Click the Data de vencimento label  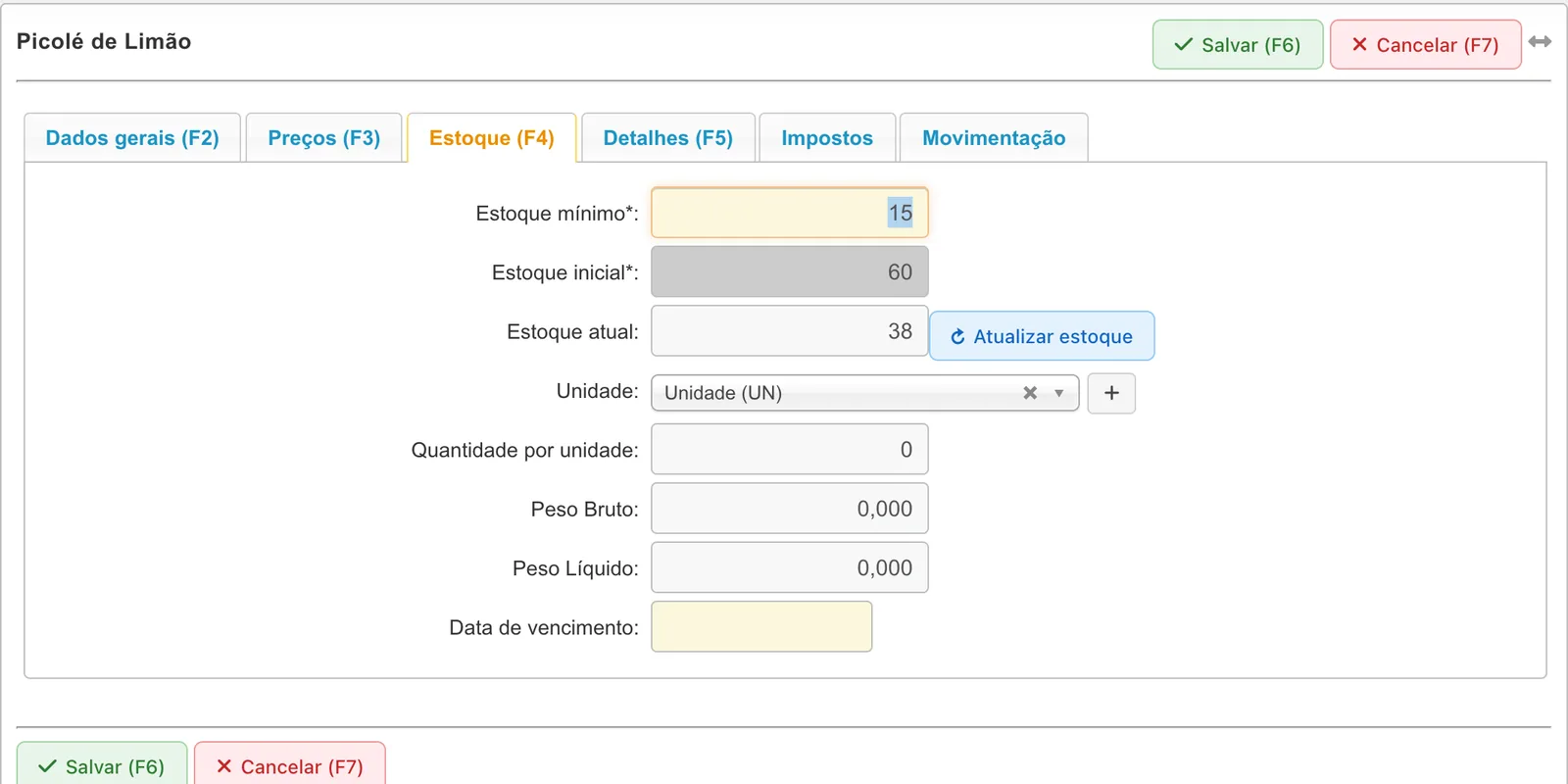point(544,627)
